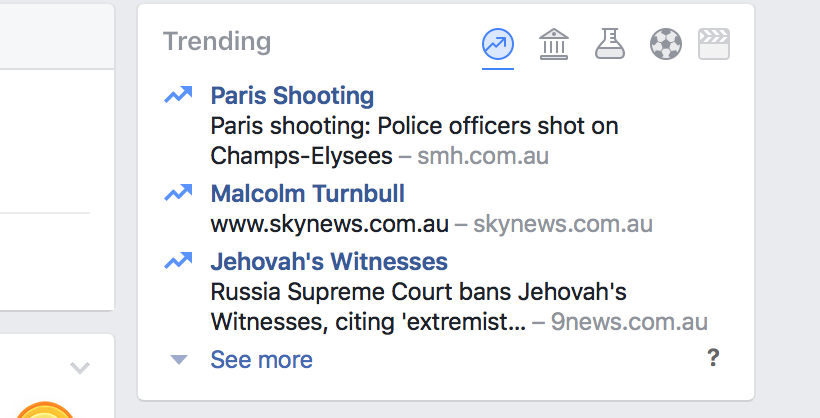Open the Jehovah's Witnesses trending topic

329,262
